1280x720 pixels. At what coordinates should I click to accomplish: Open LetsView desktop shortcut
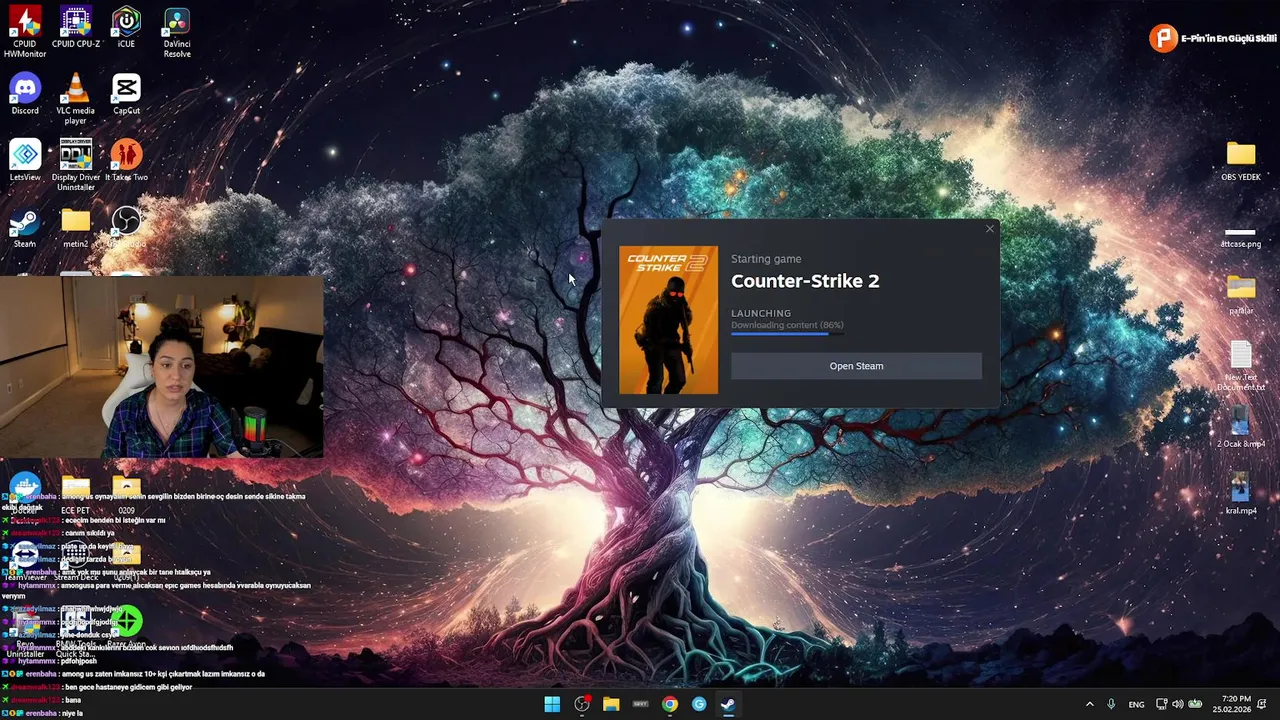(x=25, y=160)
